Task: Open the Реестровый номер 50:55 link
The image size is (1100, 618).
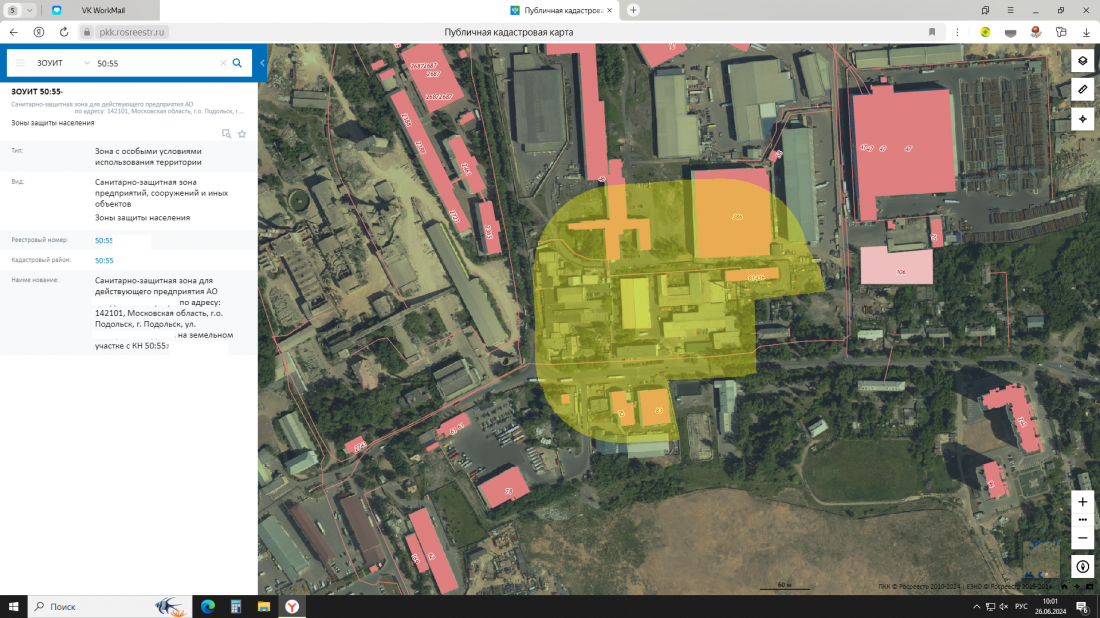Action: click(104, 241)
